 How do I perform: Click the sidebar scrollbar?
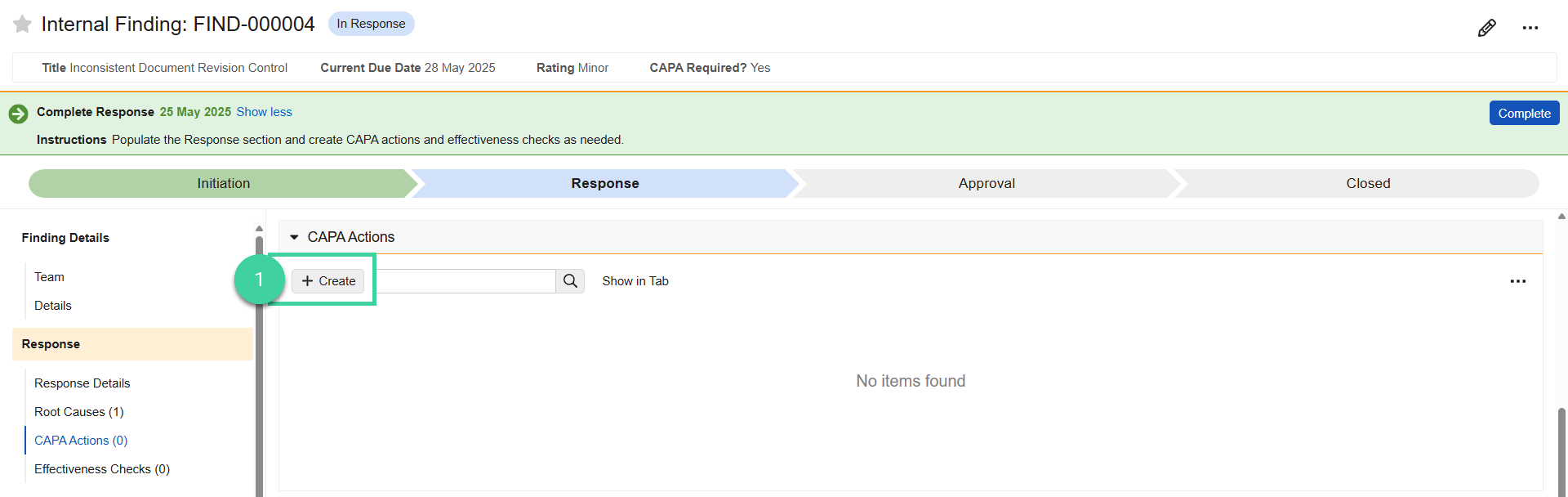[259, 366]
